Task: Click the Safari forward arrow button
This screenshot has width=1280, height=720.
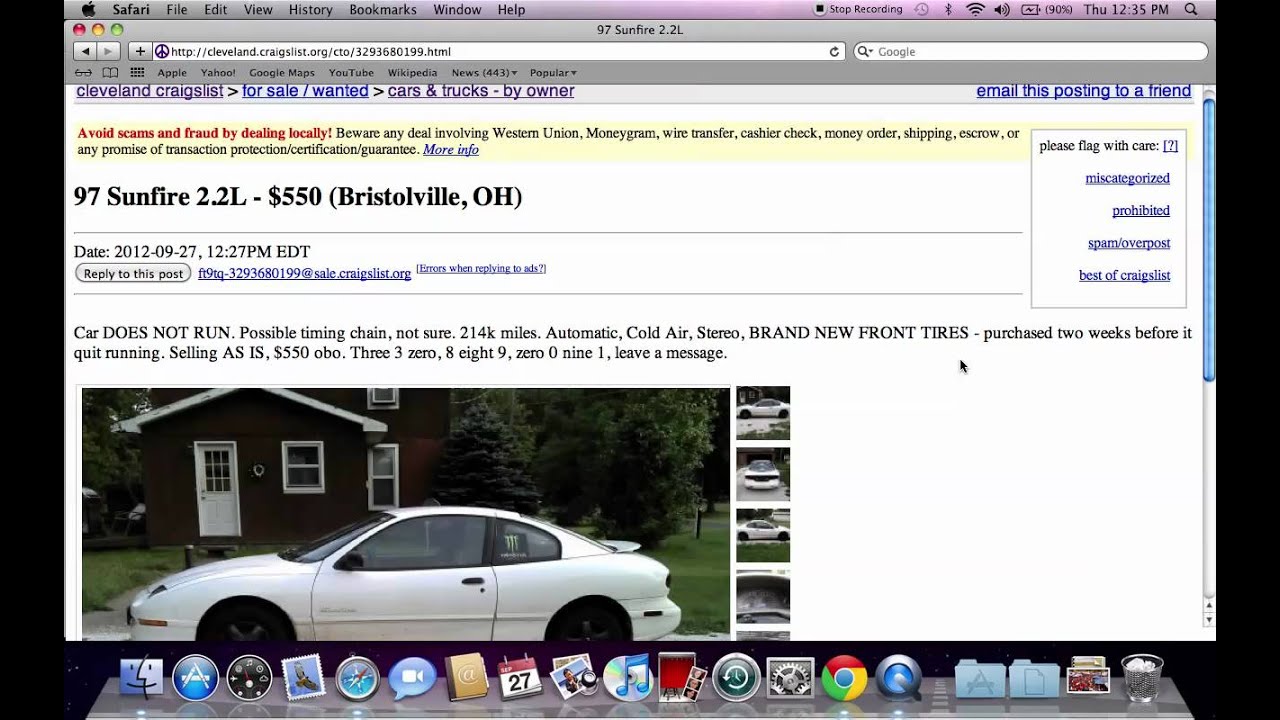Action: [109, 51]
